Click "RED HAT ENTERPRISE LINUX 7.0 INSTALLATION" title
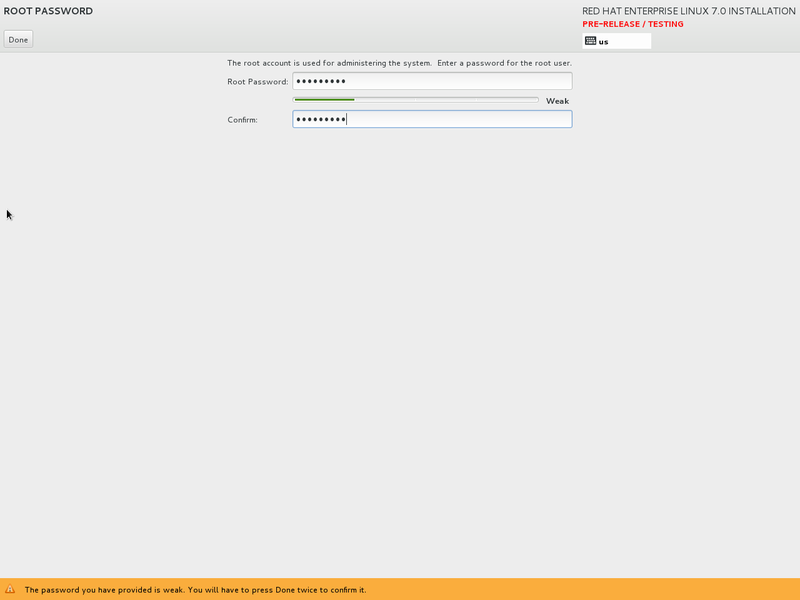 (689, 11)
